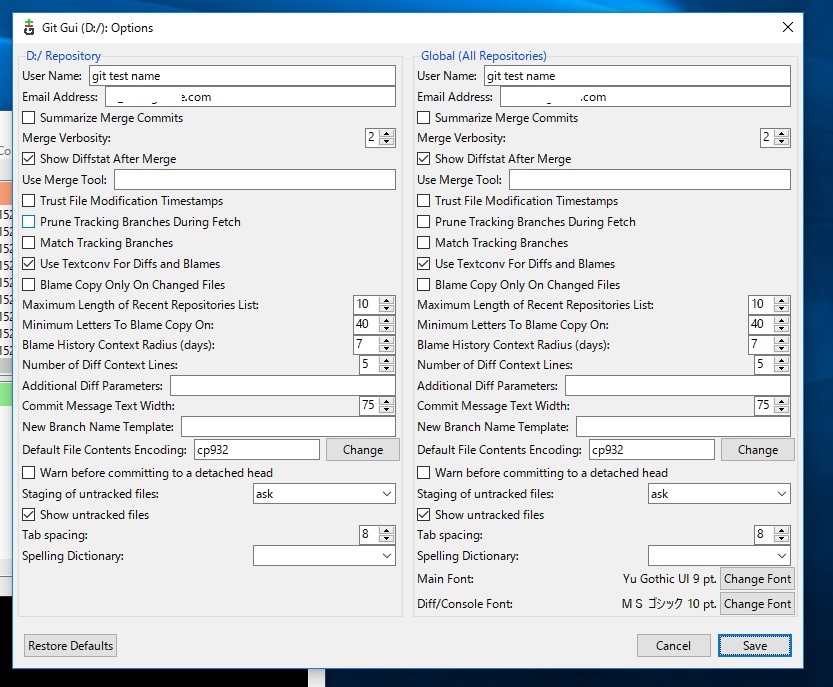Uncheck Show untracked files in D:/ Repository
Screen dimensions: 833x687
(x=29, y=515)
